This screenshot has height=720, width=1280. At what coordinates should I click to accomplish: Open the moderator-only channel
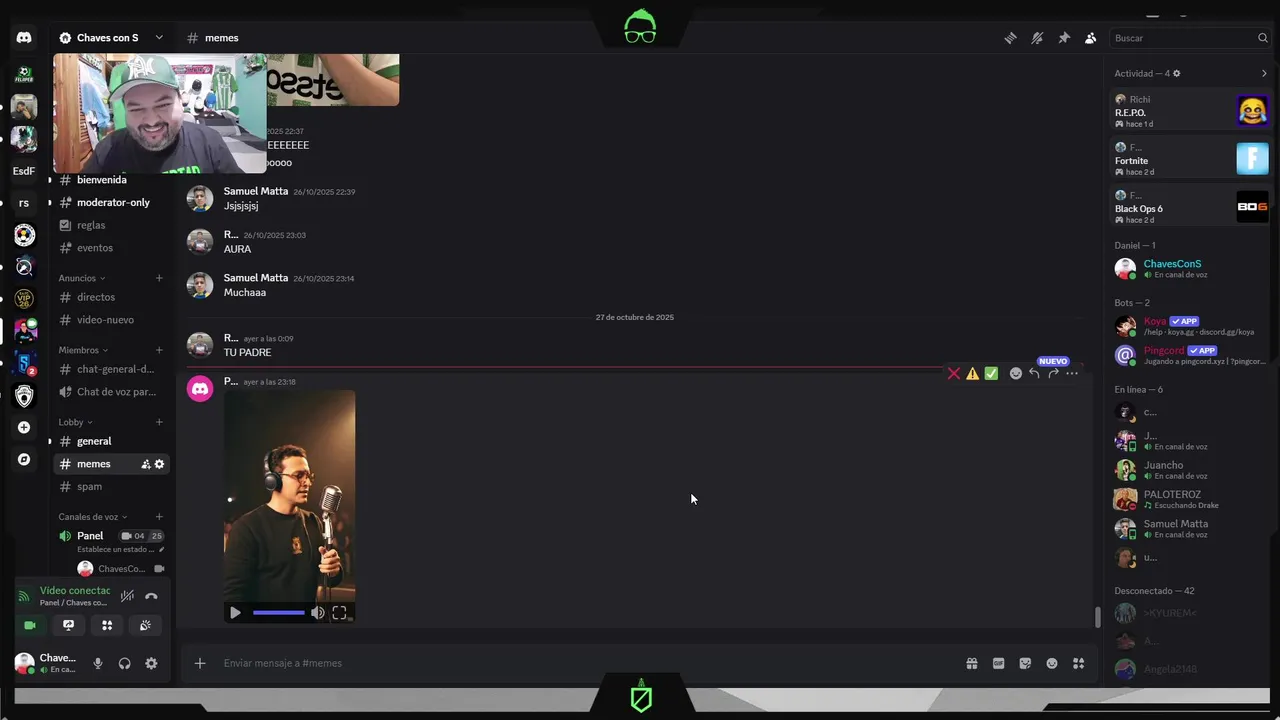[x=111, y=202]
